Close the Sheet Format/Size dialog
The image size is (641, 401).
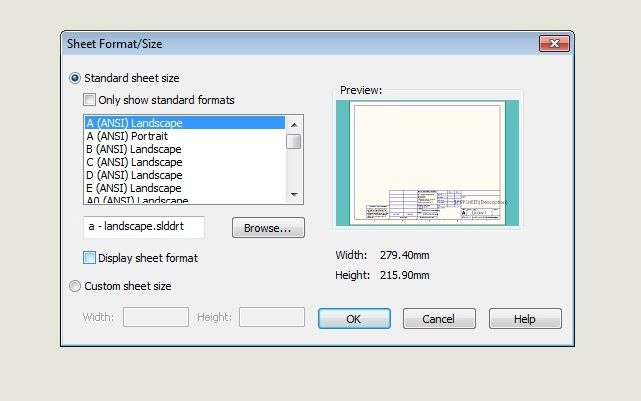[x=554, y=44]
